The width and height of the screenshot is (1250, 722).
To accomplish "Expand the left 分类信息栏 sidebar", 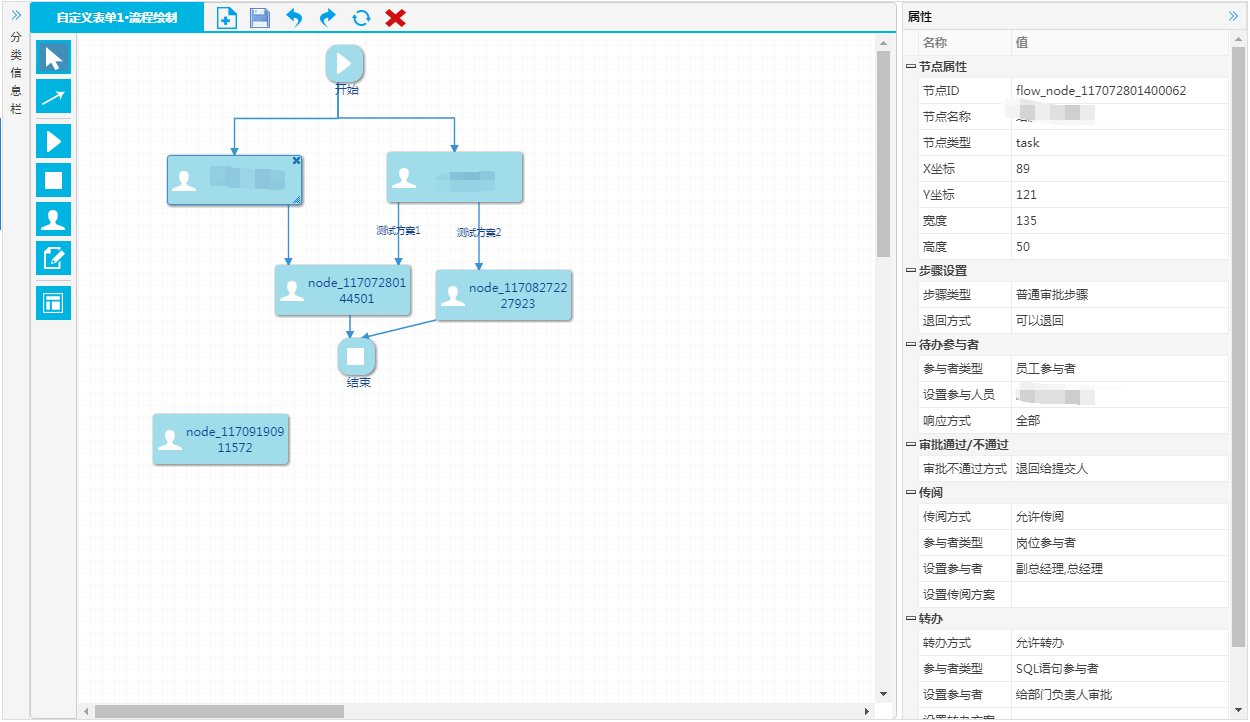I will pos(15,15).
